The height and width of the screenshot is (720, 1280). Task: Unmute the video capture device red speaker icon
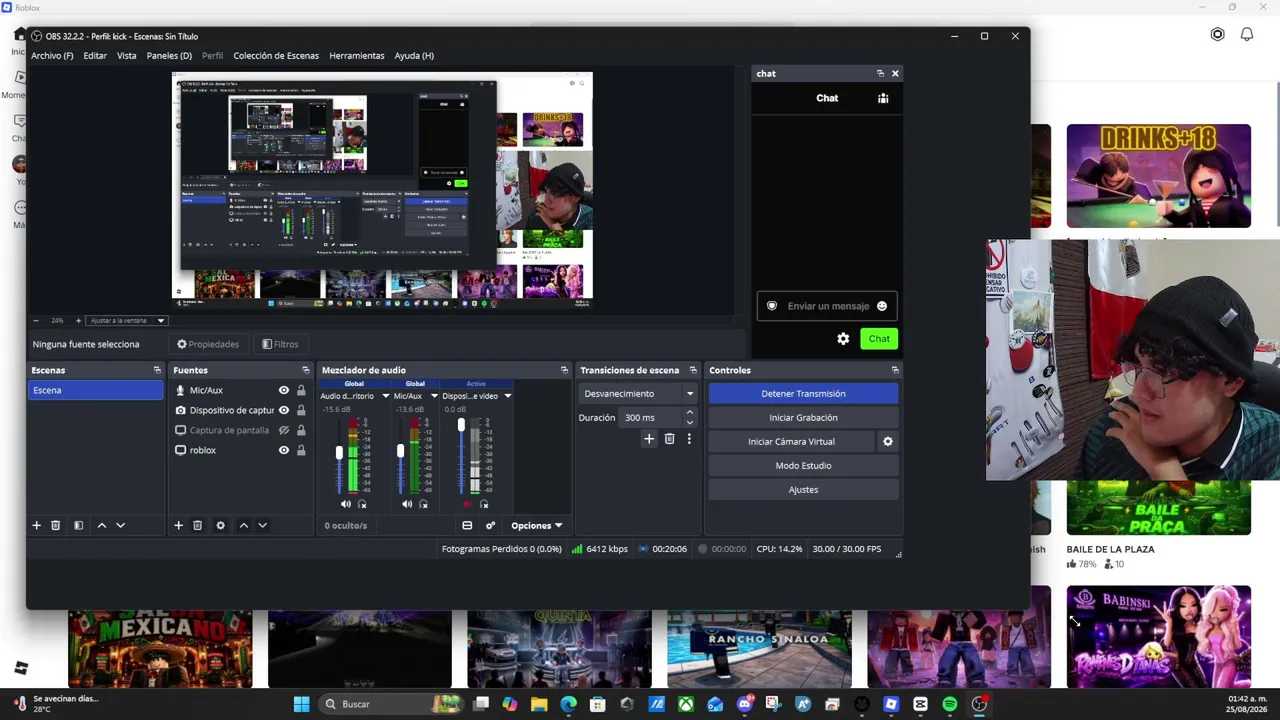click(467, 504)
